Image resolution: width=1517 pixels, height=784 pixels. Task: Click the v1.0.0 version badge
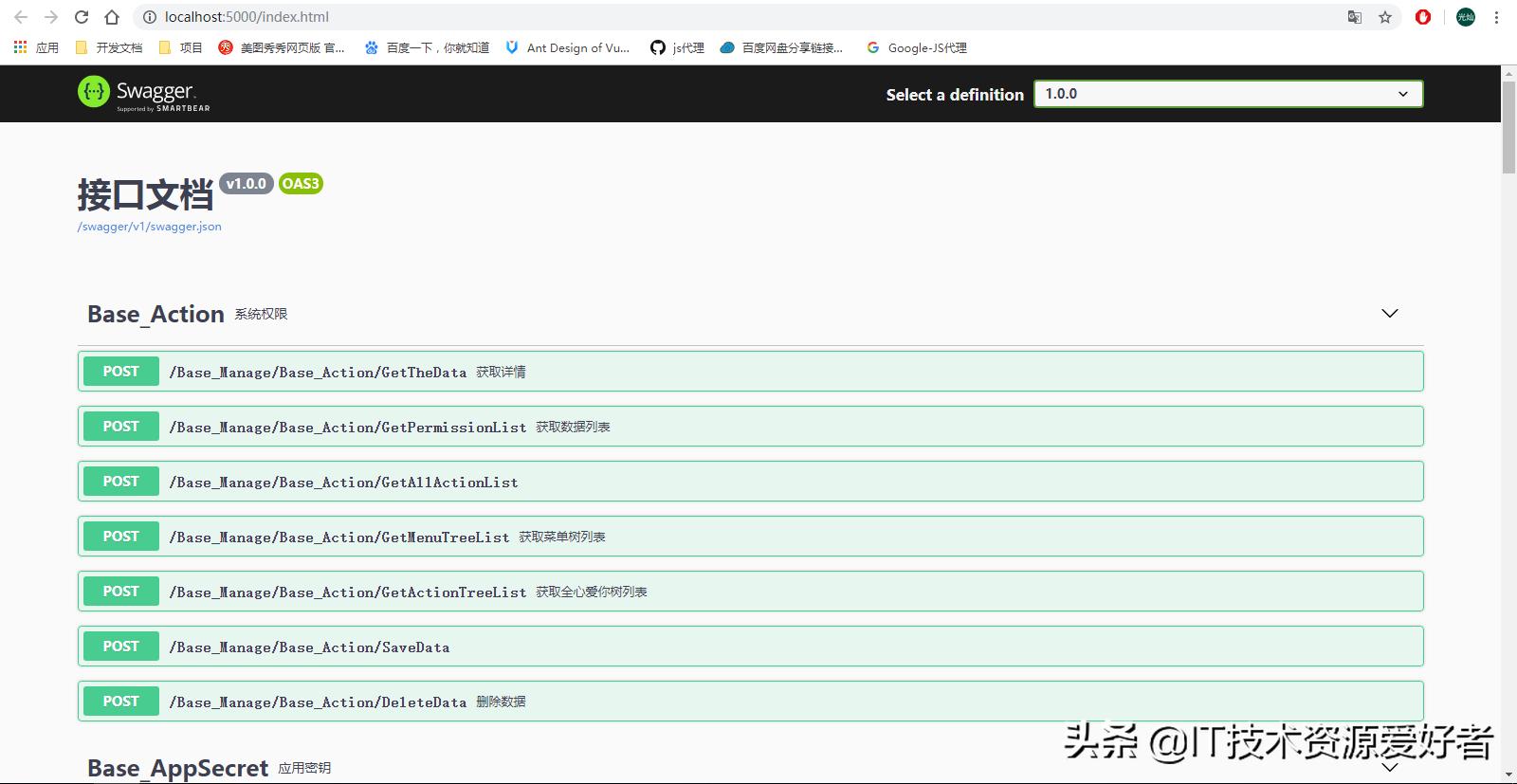point(247,184)
